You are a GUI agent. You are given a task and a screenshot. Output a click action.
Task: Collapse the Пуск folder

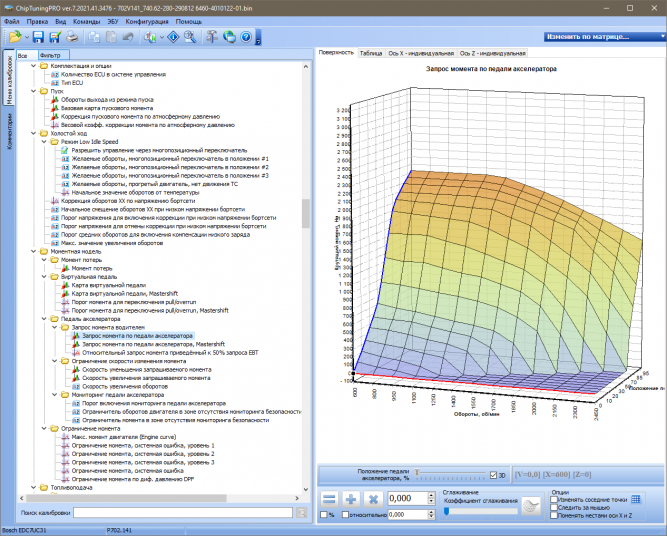click(x=33, y=91)
